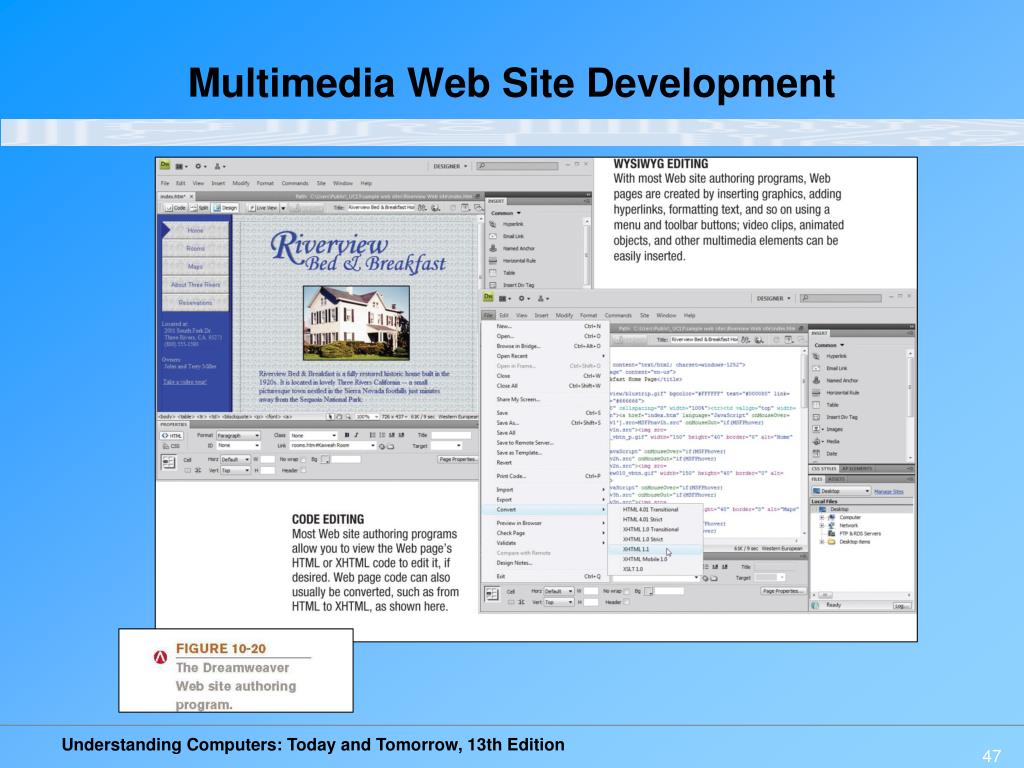
Task: Expand the Network node in Local Files tree
Action: (822, 525)
